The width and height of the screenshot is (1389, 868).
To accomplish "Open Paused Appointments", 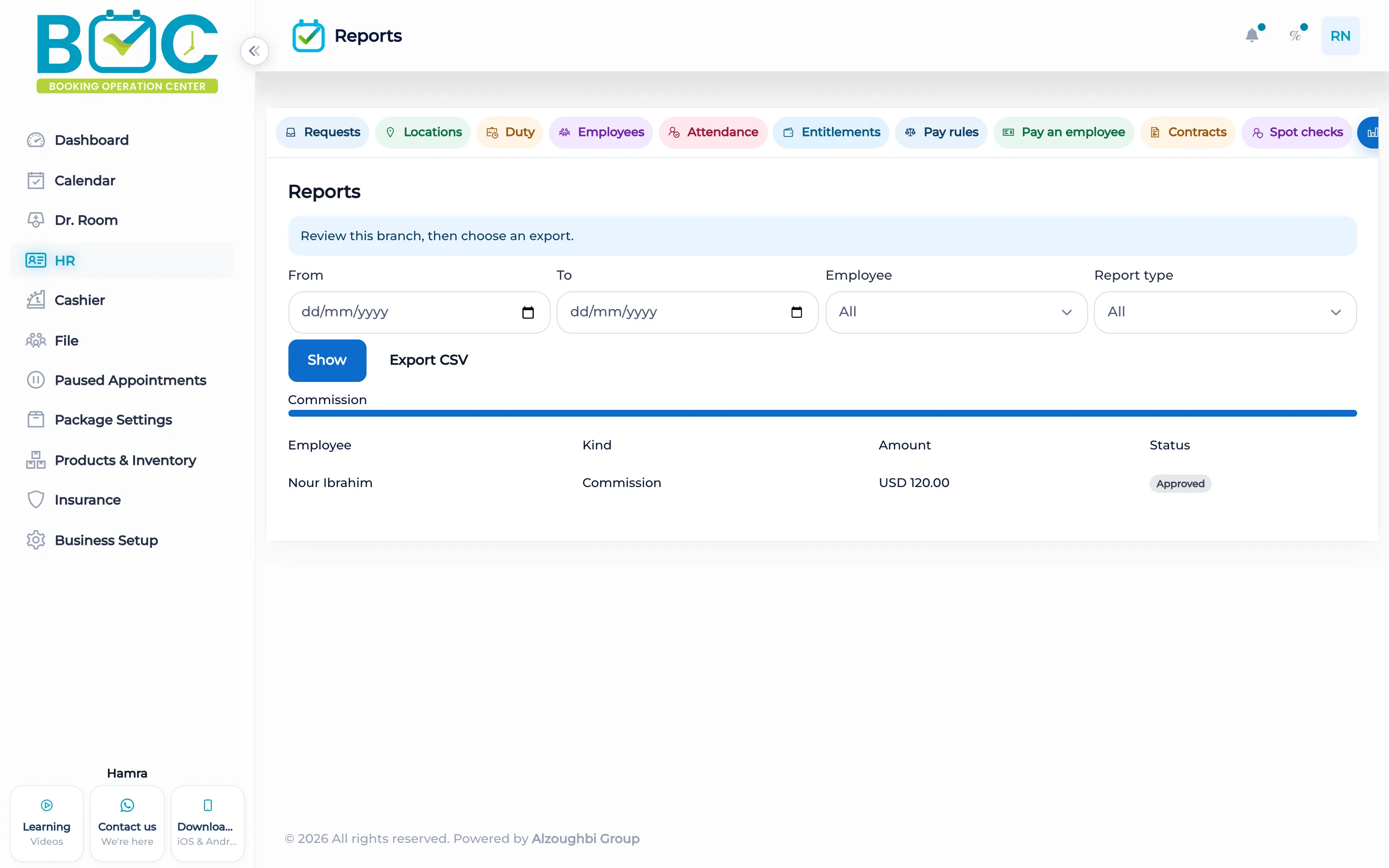I will [122, 380].
